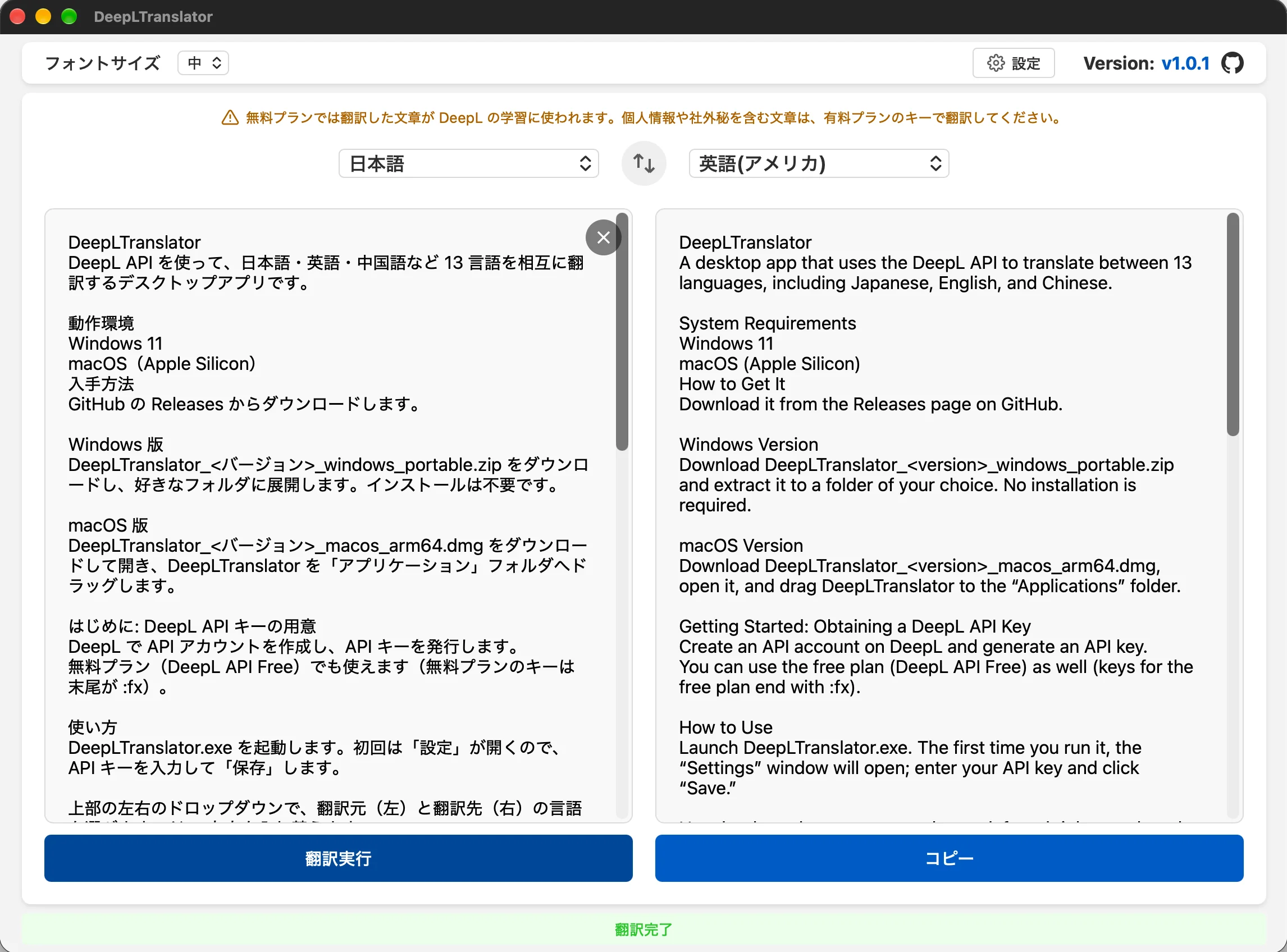Click "System Requirements" in translated output
Screen dimensions: 1287x952
767,323
